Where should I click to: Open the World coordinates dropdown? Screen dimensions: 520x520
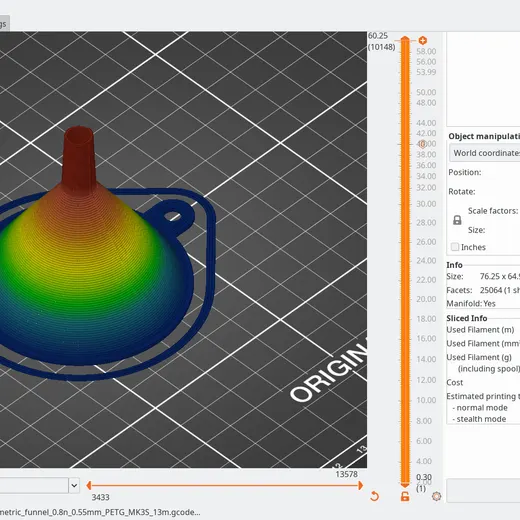point(485,153)
